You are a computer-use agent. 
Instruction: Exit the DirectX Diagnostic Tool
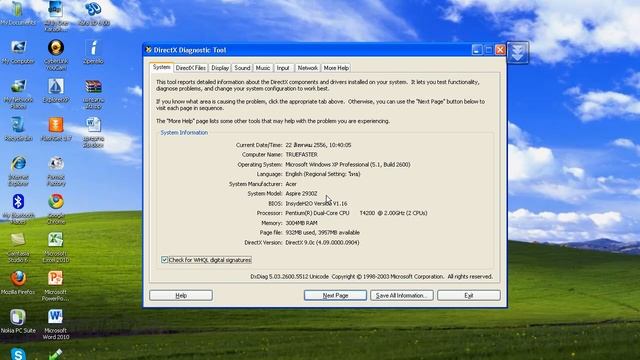469,296
